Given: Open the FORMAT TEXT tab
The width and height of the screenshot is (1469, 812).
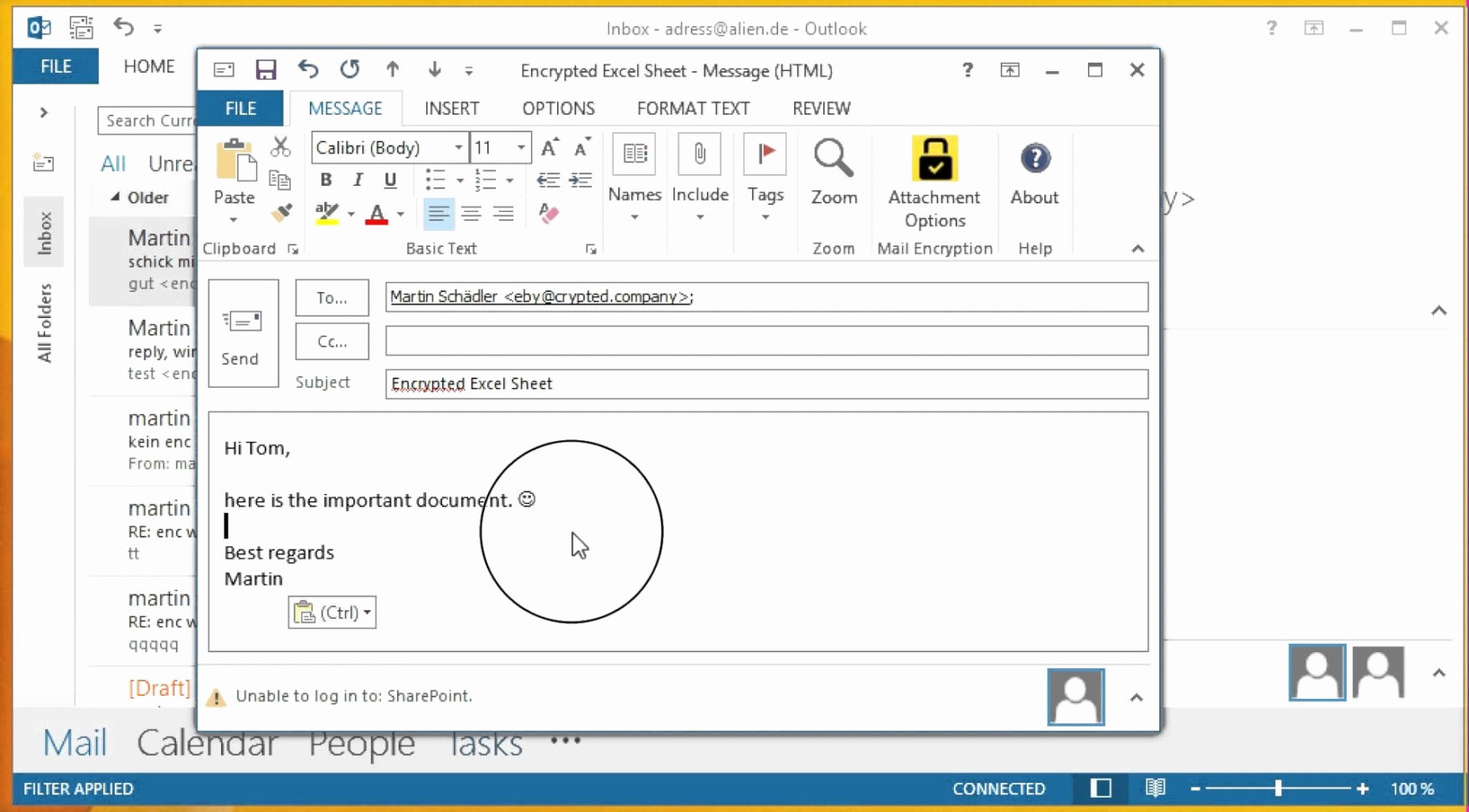Looking at the screenshot, I should (693, 109).
